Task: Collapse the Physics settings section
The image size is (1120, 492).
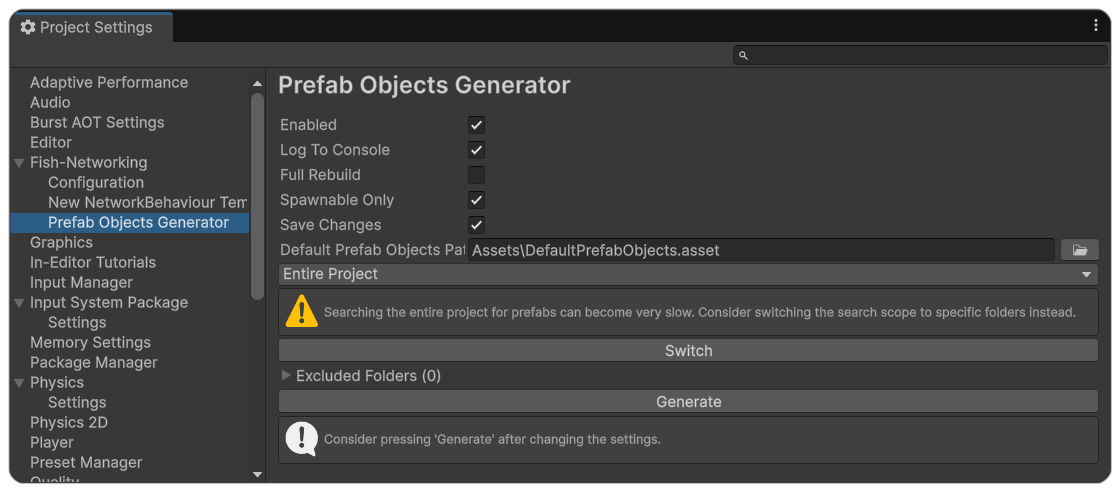Action: tap(19, 383)
